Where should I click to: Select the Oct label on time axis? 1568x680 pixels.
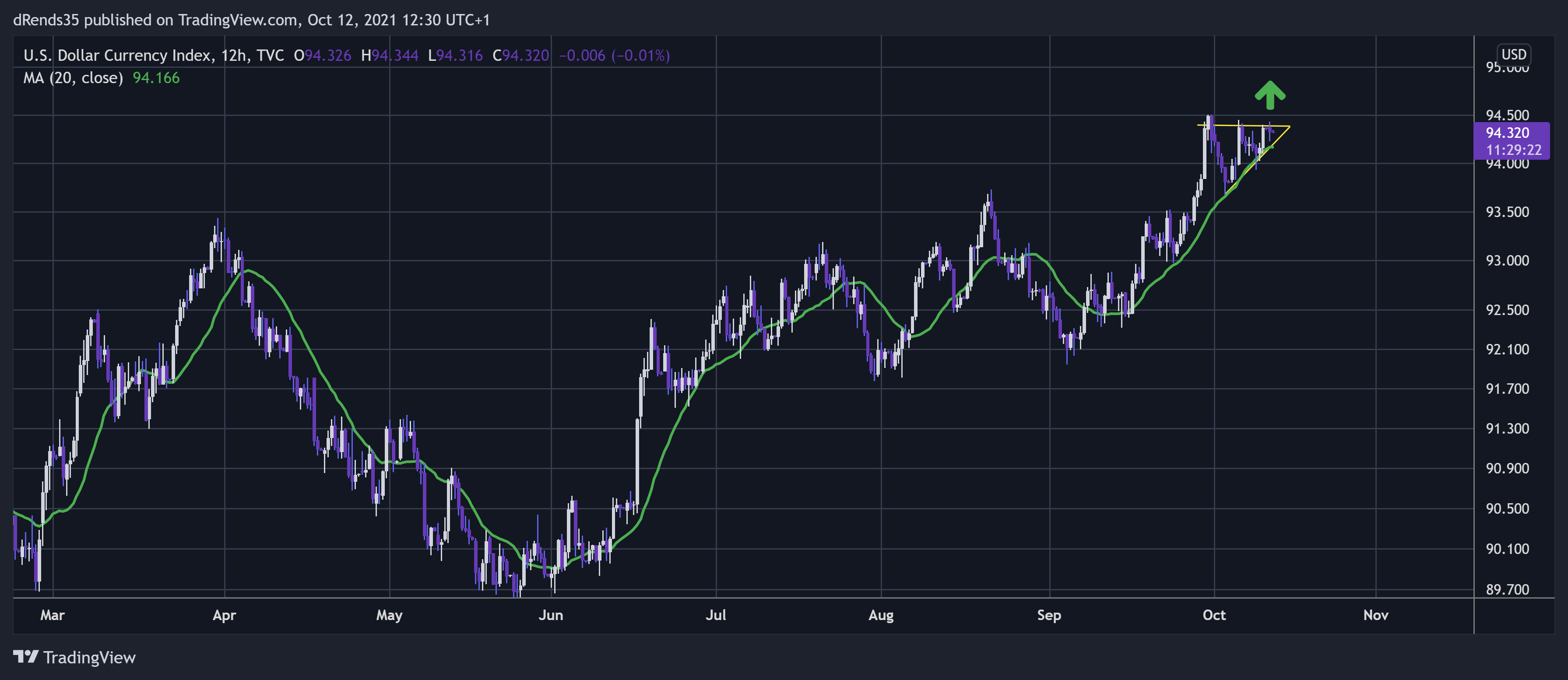(1214, 615)
